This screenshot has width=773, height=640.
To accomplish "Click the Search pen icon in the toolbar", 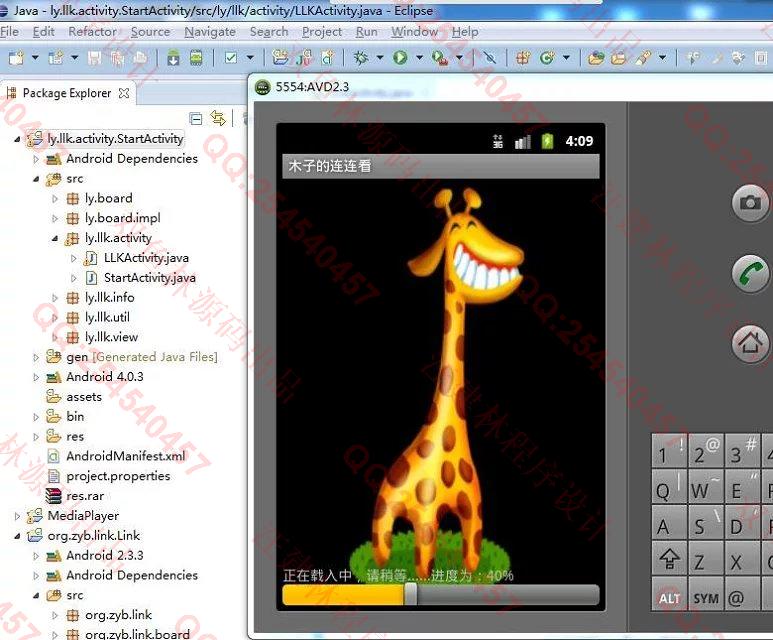I will pos(642,58).
